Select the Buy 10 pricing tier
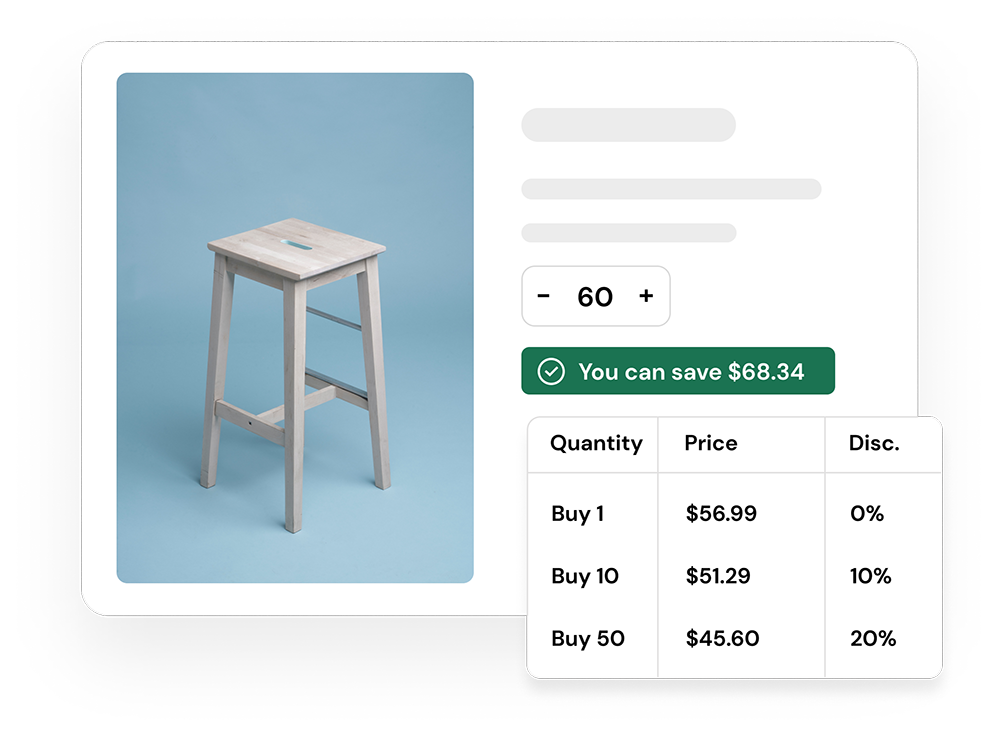Screen dimensions: 1000x738 click(x=585, y=576)
